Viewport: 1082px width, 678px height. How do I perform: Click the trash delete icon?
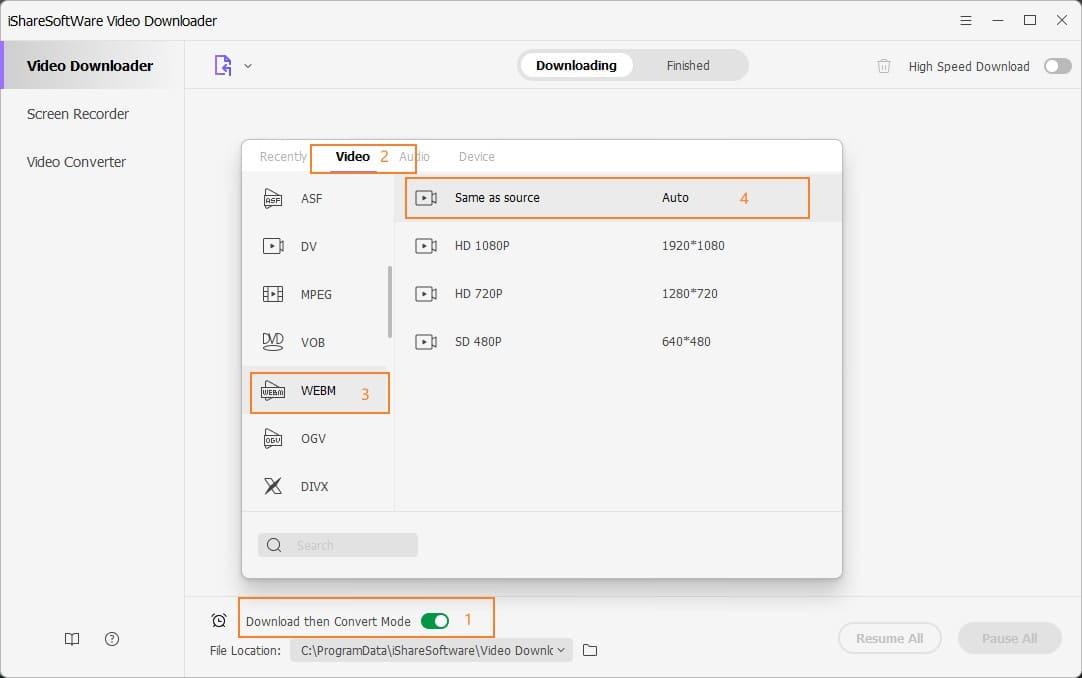(884, 66)
